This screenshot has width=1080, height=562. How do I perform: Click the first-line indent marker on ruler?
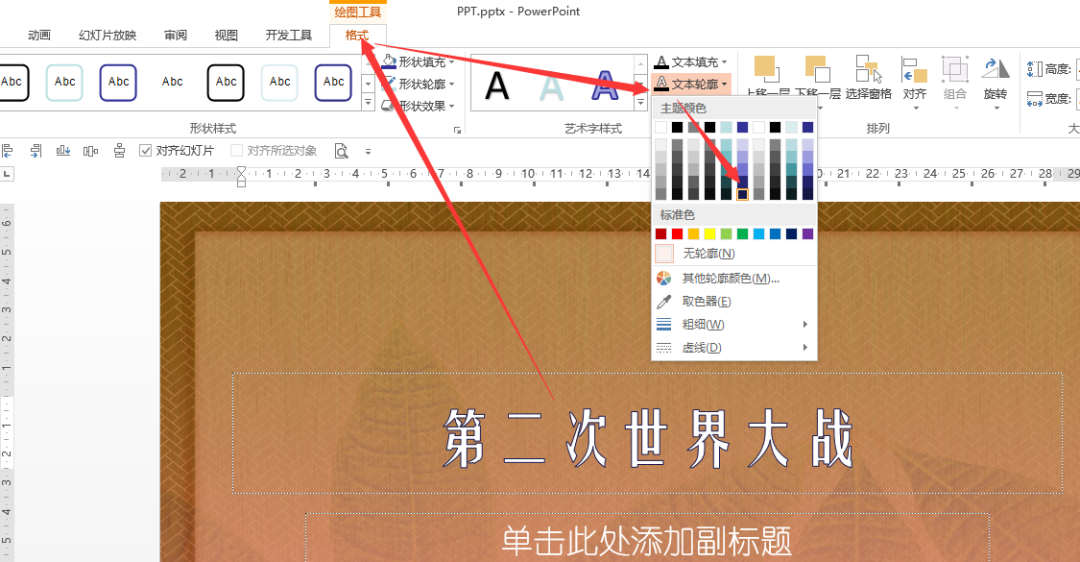click(241, 171)
